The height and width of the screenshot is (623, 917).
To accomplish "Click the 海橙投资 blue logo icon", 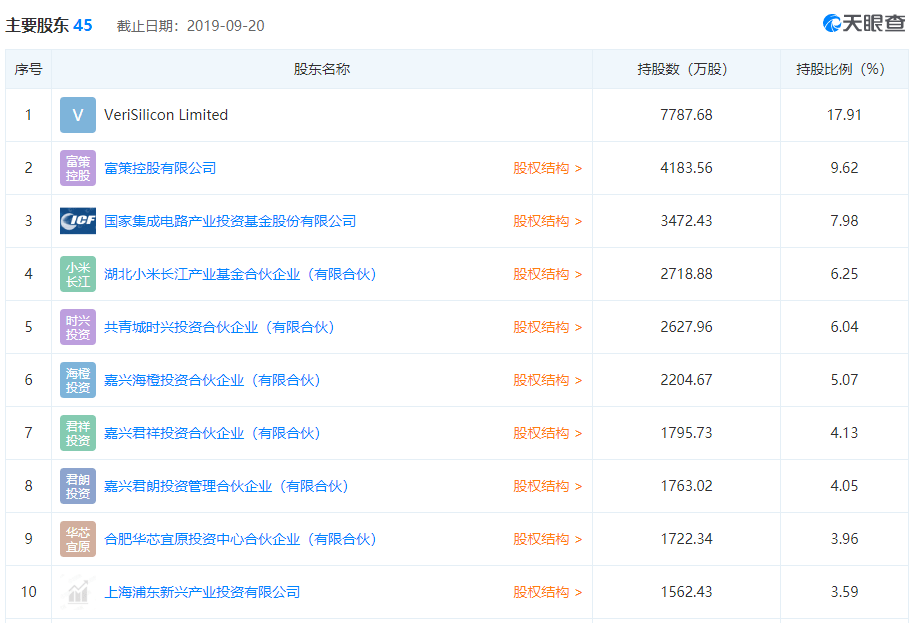I will pos(77,380).
